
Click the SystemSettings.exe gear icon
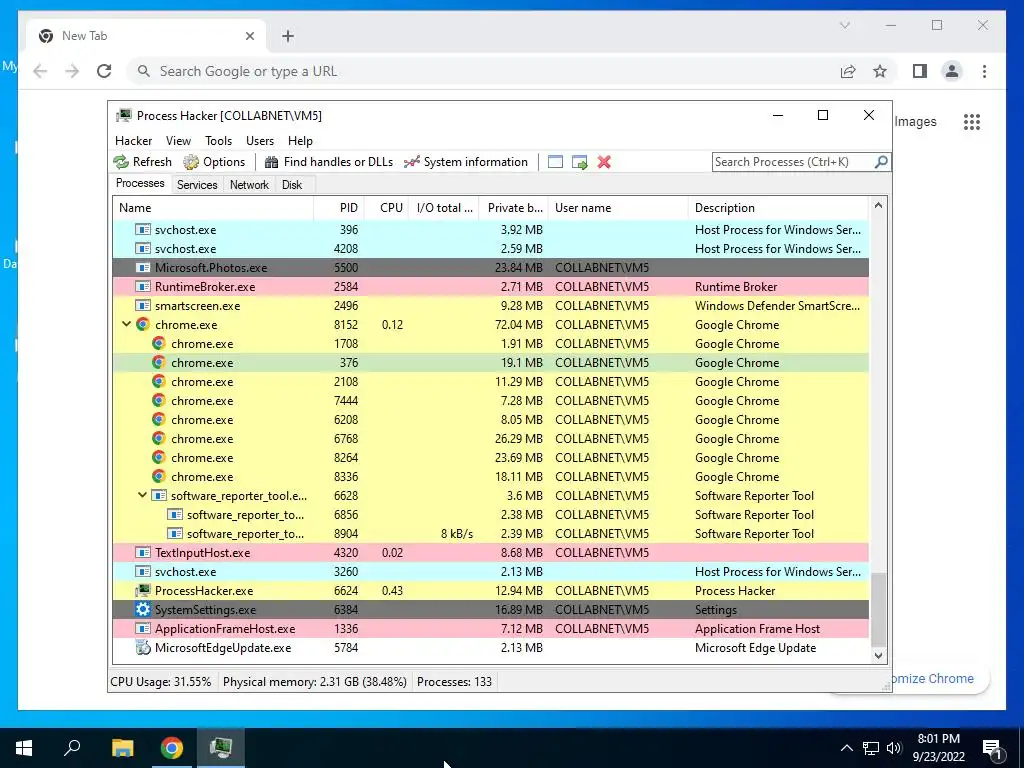pos(143,609)
